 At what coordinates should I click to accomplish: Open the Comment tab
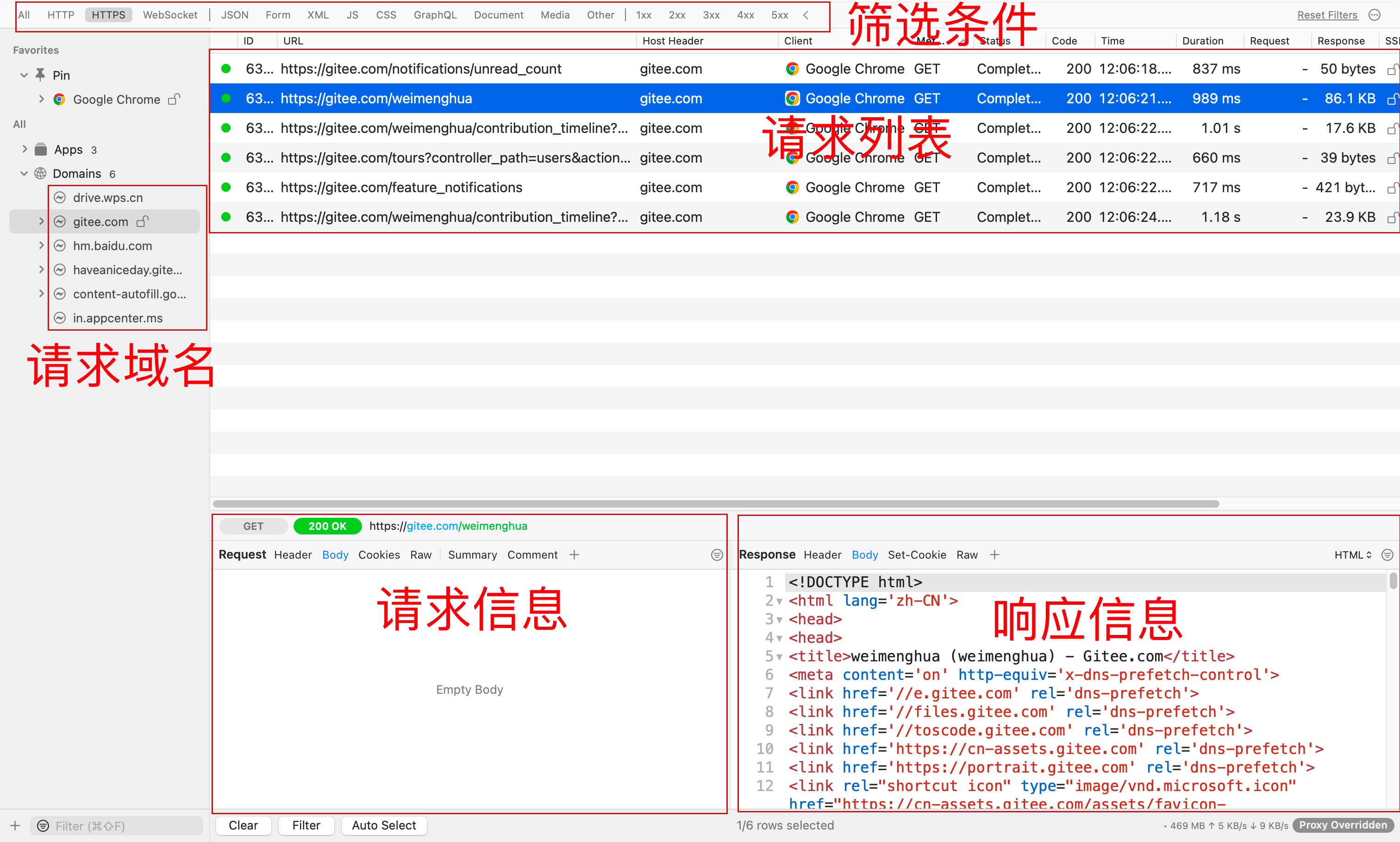point(532,555)
